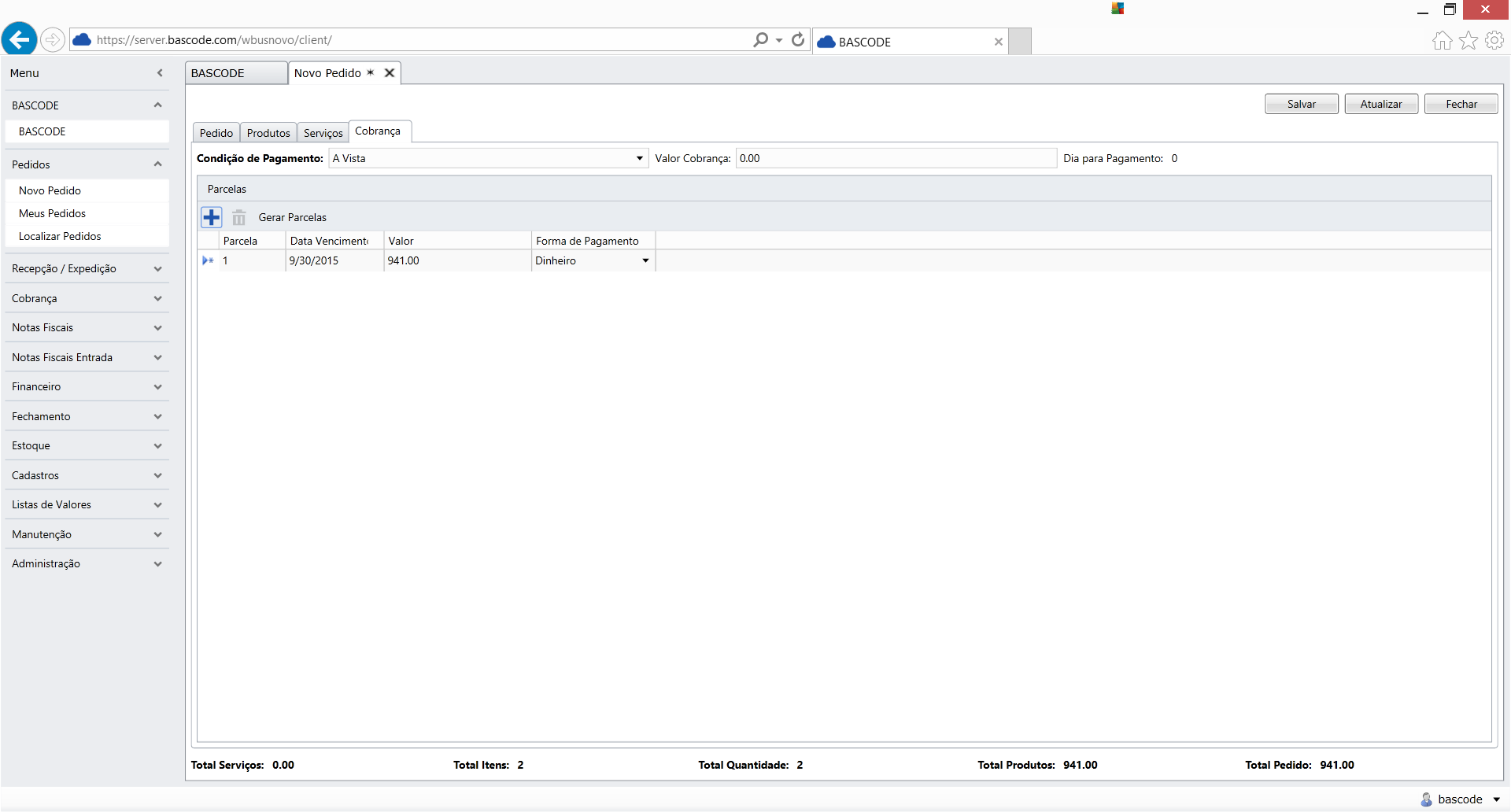
Task: Open Meus Pedidos in the sidebar
Action: 87,214
